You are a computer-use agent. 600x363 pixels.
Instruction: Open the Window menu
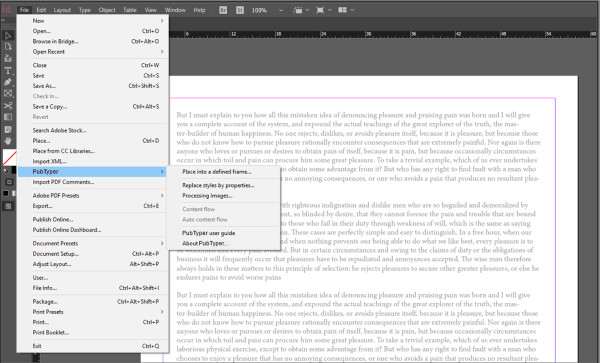[x=175, y=10]
